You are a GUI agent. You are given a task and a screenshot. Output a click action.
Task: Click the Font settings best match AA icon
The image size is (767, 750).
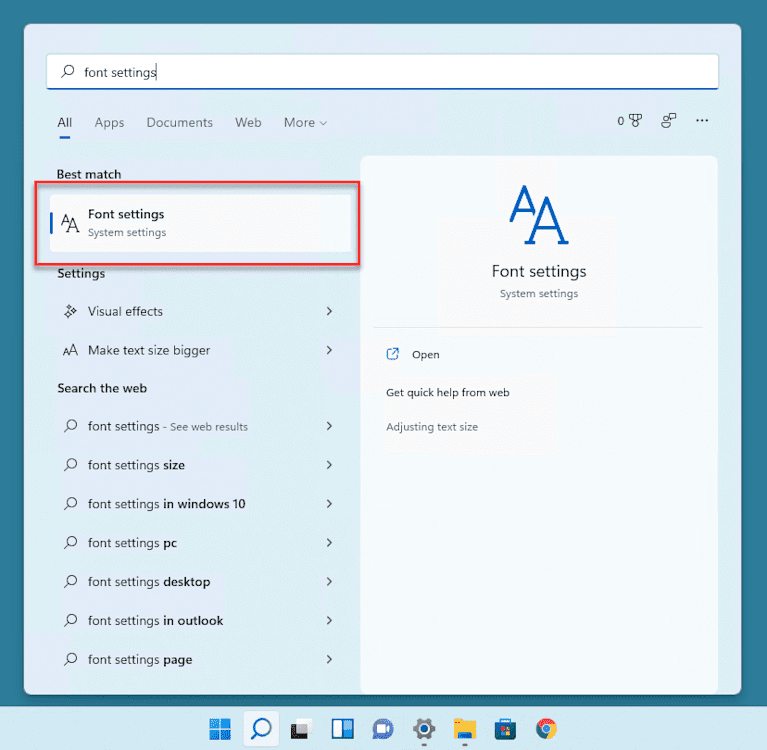click(70, 223)
